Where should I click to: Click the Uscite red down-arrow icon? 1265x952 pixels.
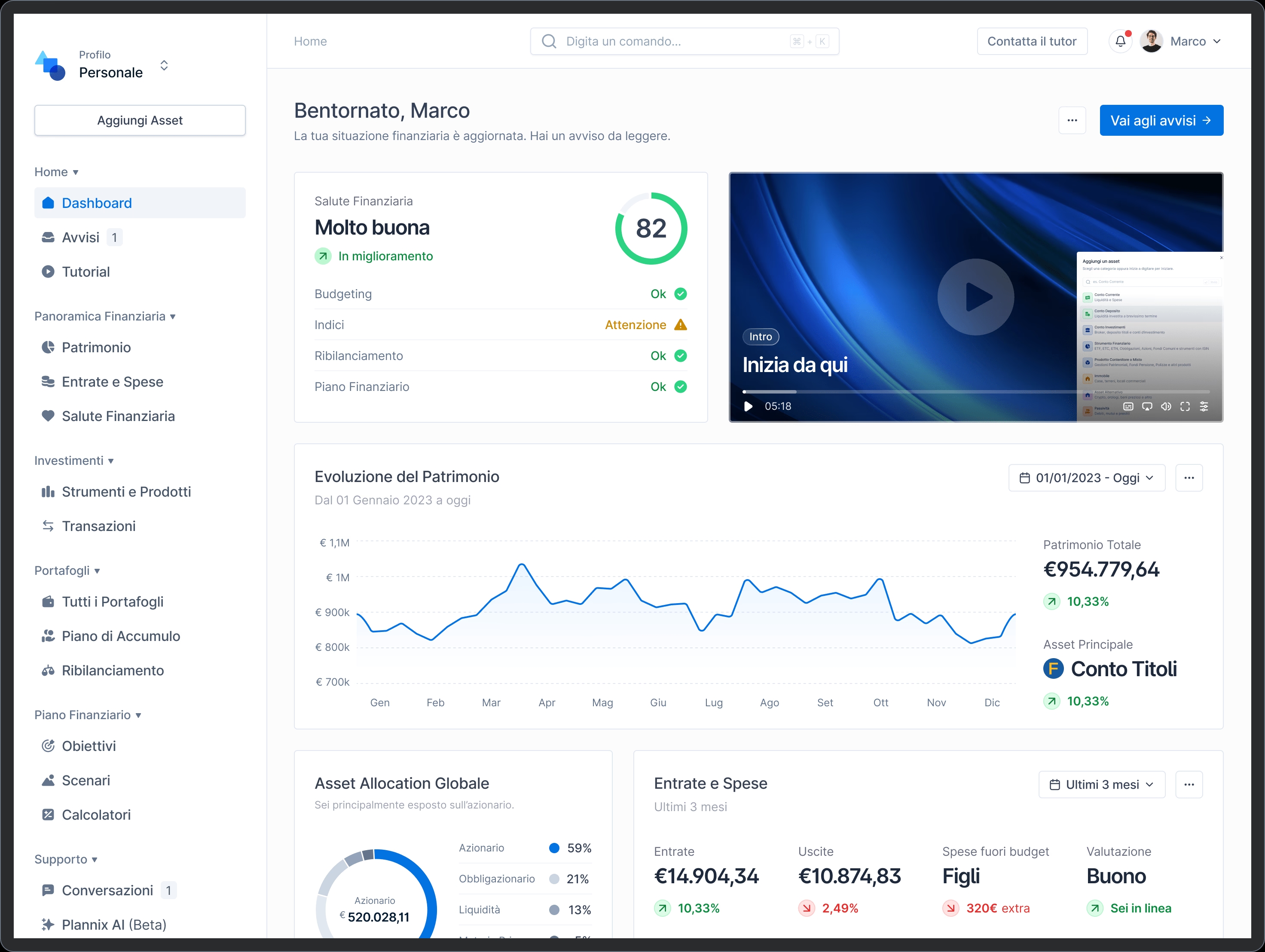point(807,908)
